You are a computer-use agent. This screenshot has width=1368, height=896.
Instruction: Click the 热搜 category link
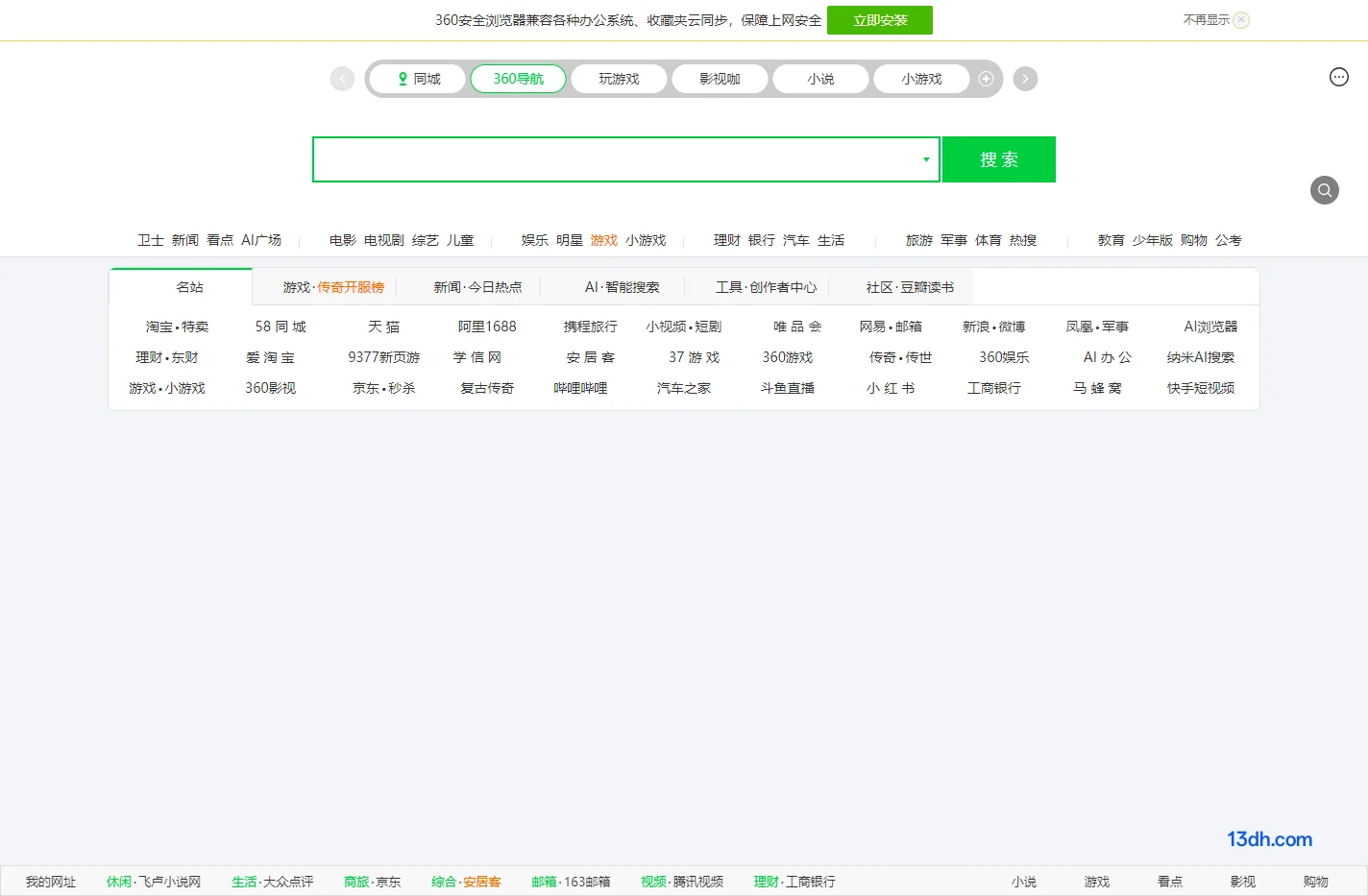pyautogui.click(x=1023, y=240)
